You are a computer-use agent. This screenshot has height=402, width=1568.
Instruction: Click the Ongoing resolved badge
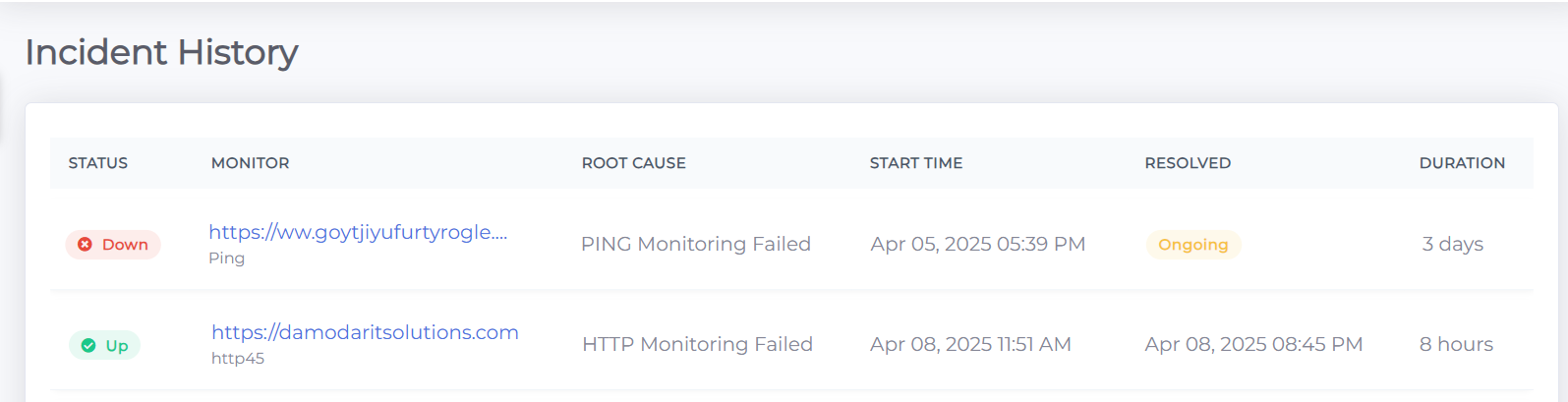tap(1192, 245)
